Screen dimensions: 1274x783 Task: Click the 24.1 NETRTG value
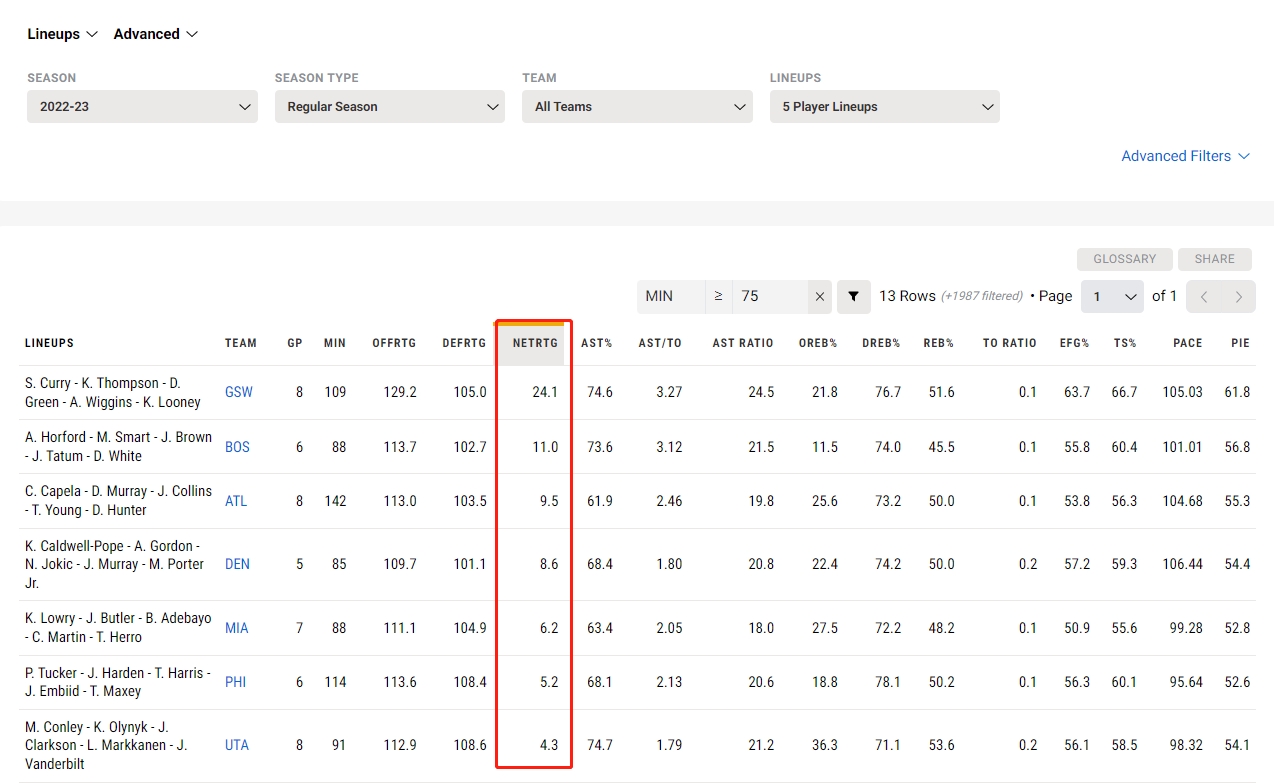[x=545, y=392]
